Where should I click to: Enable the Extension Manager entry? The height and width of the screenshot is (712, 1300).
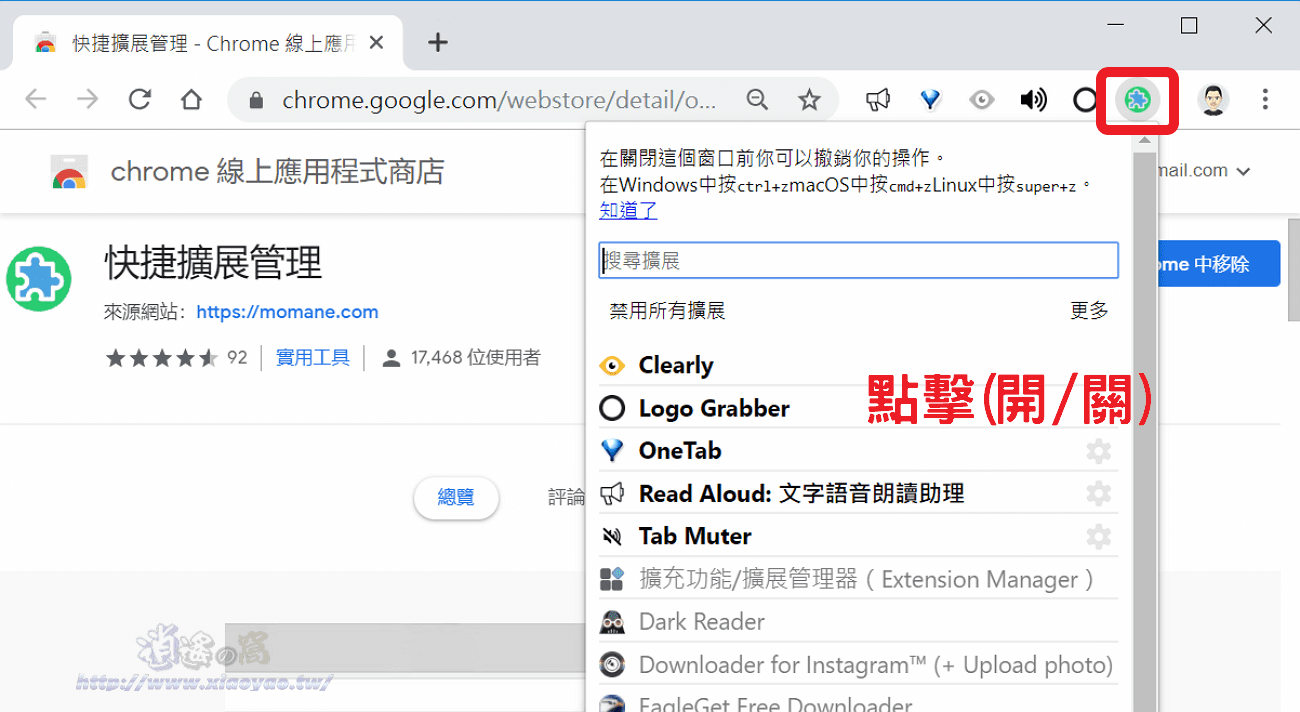[858, 579]
